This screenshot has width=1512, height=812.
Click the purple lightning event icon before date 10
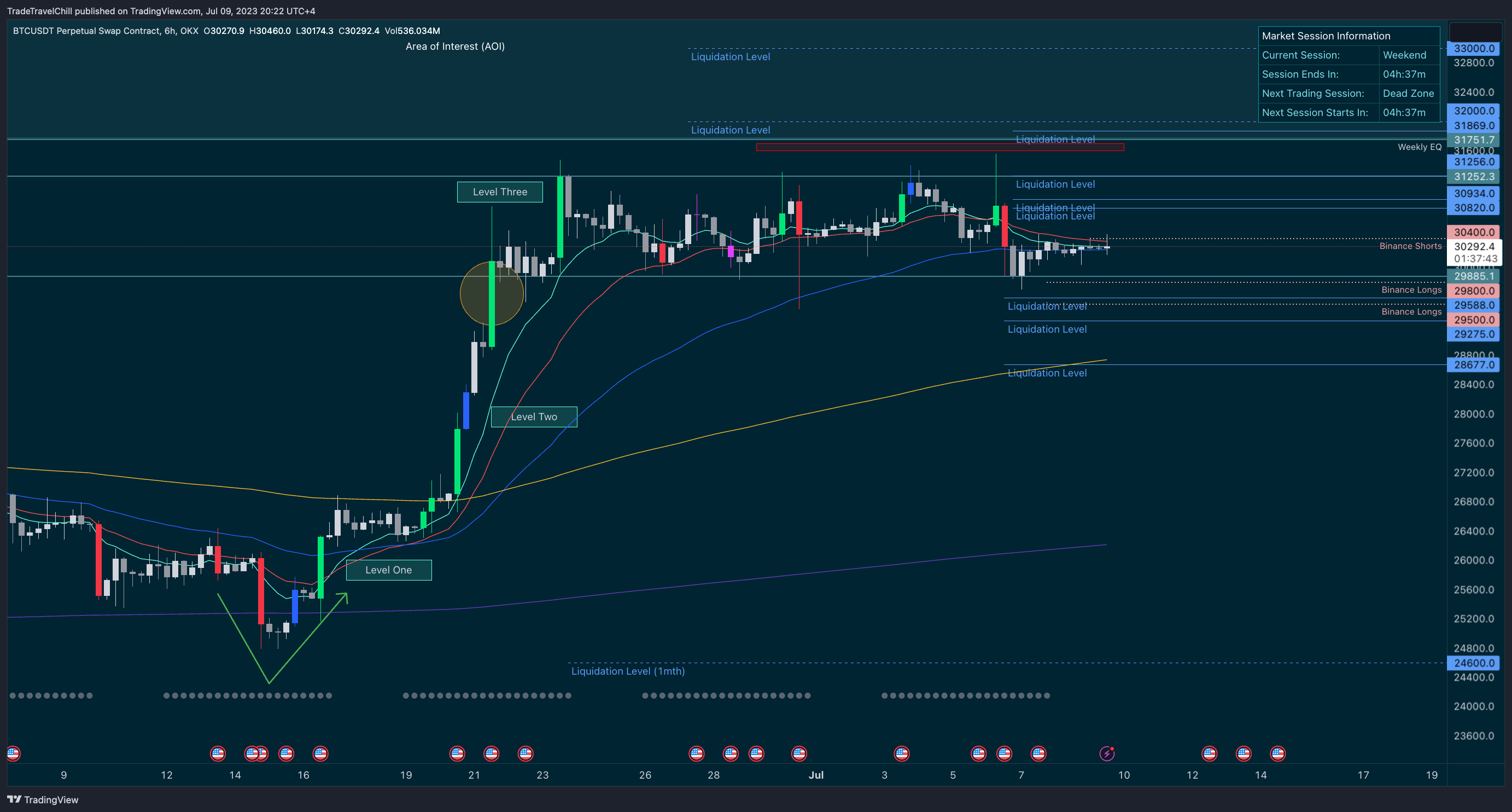point(1106,753)
